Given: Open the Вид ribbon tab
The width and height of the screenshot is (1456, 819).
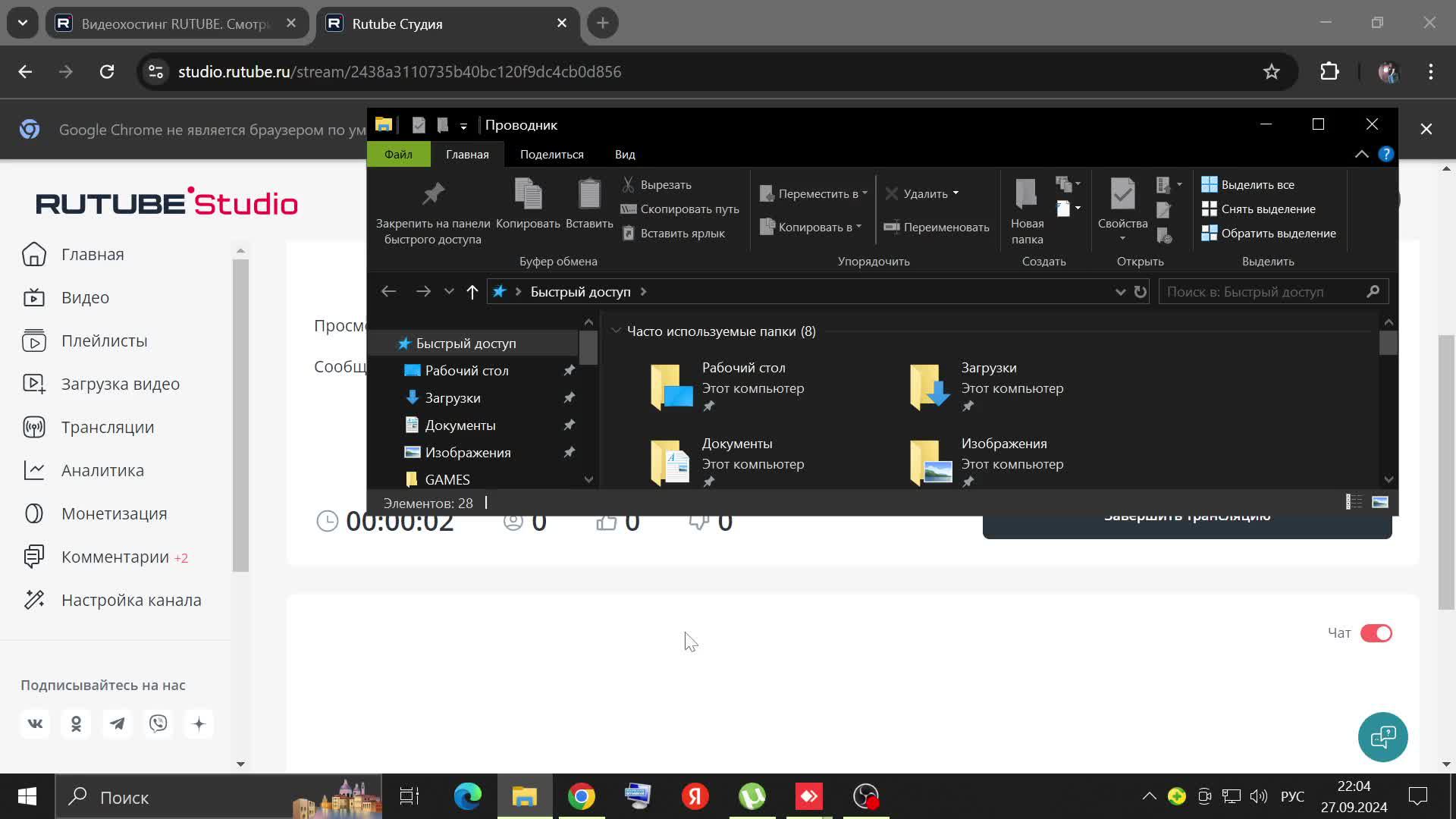Looking at the screenshot, I should 625,155.
